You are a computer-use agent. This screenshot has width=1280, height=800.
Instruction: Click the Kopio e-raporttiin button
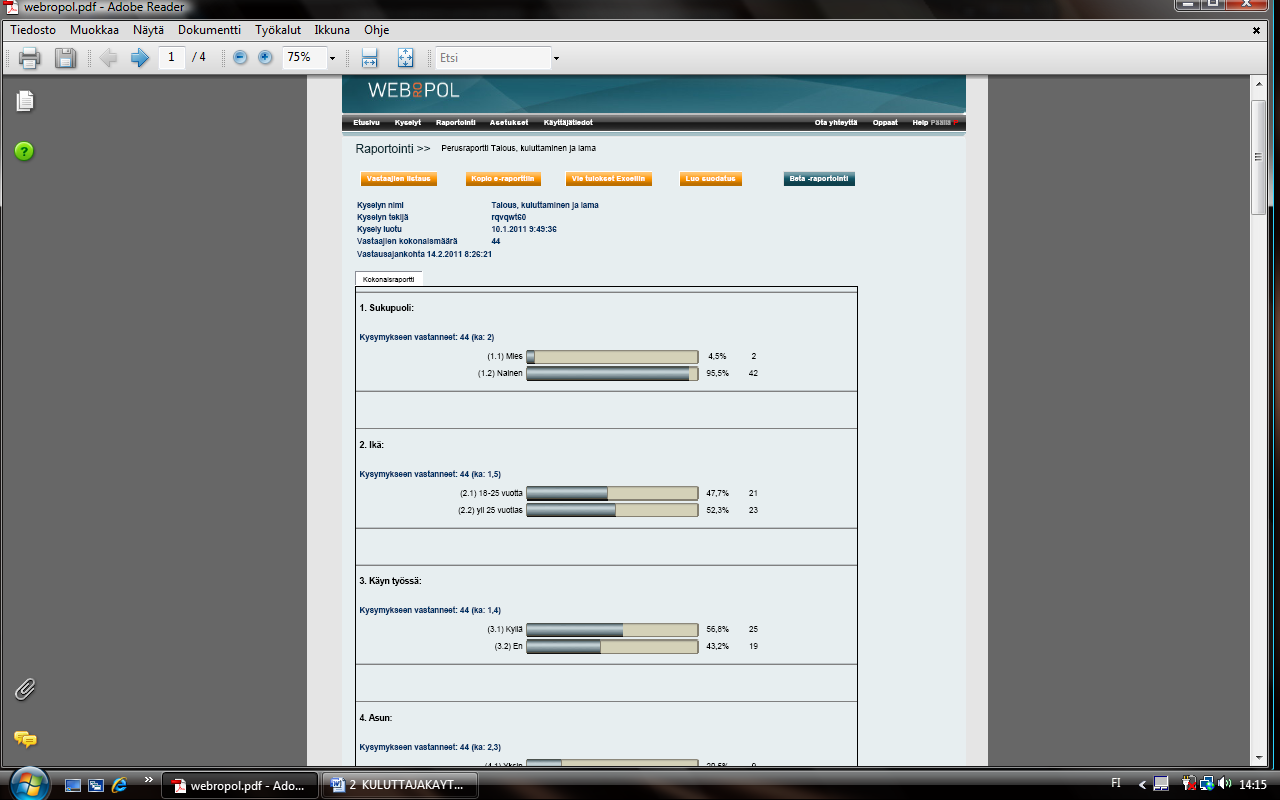point(503,179)
